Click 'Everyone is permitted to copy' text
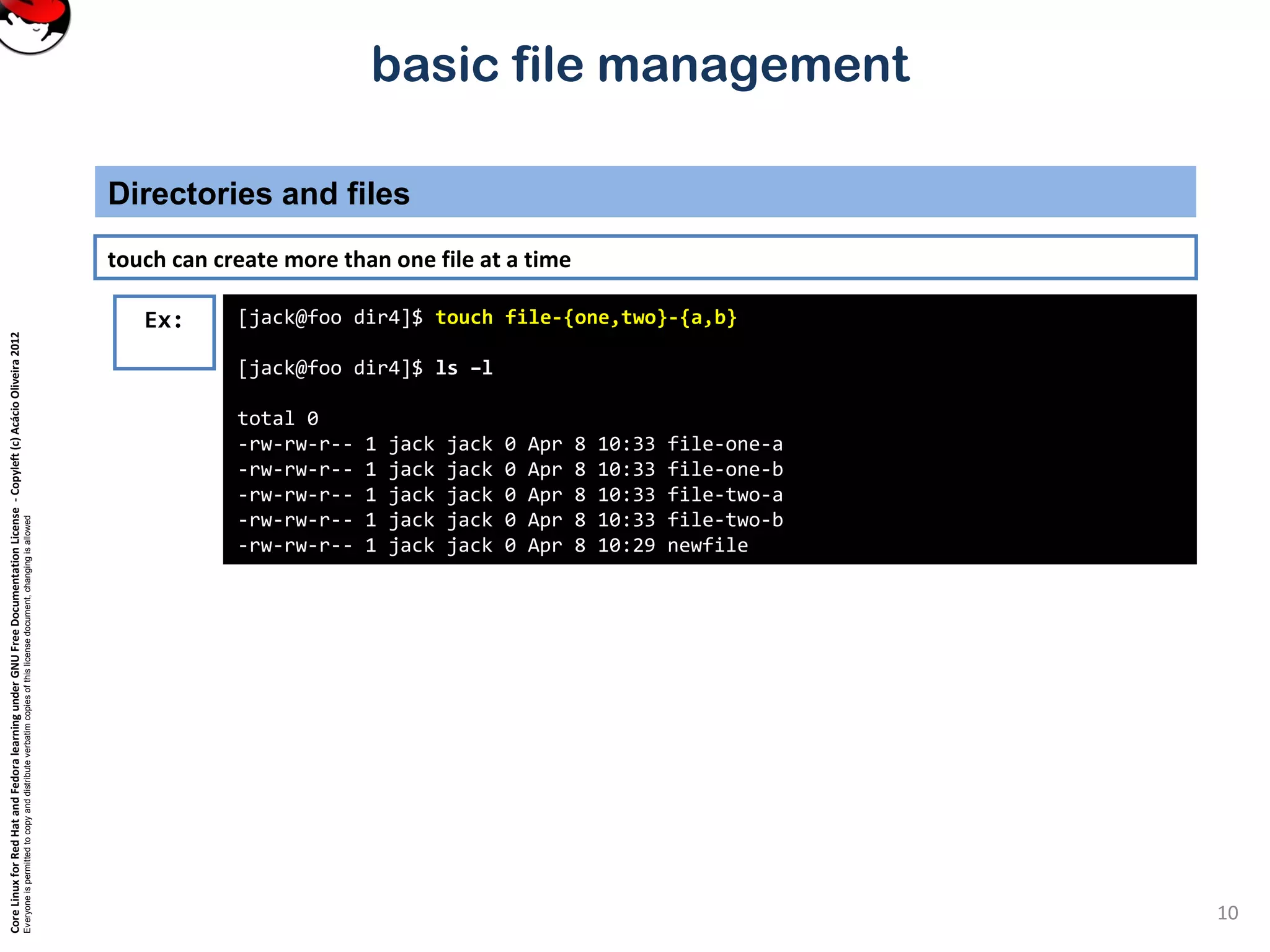Viewport: 1270px width, 952px height. coord(27,724)
